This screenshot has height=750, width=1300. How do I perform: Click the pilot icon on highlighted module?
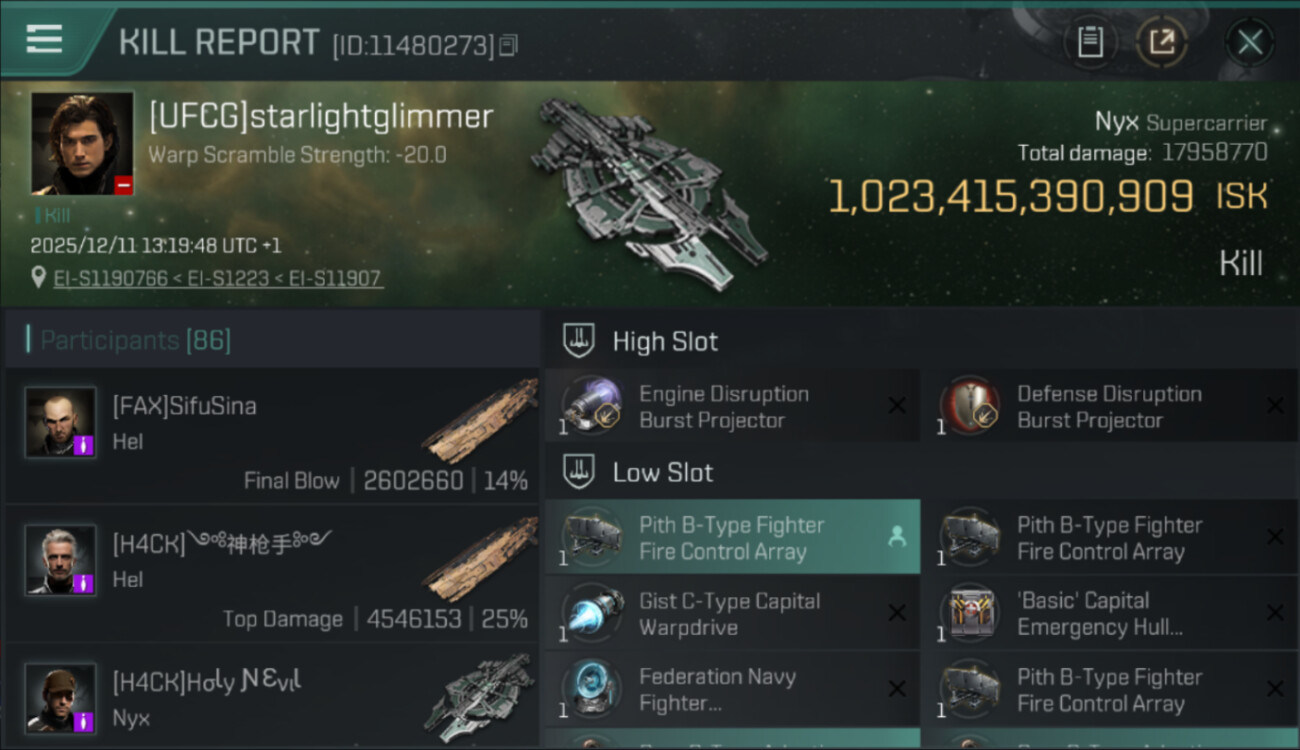point(897,537)
